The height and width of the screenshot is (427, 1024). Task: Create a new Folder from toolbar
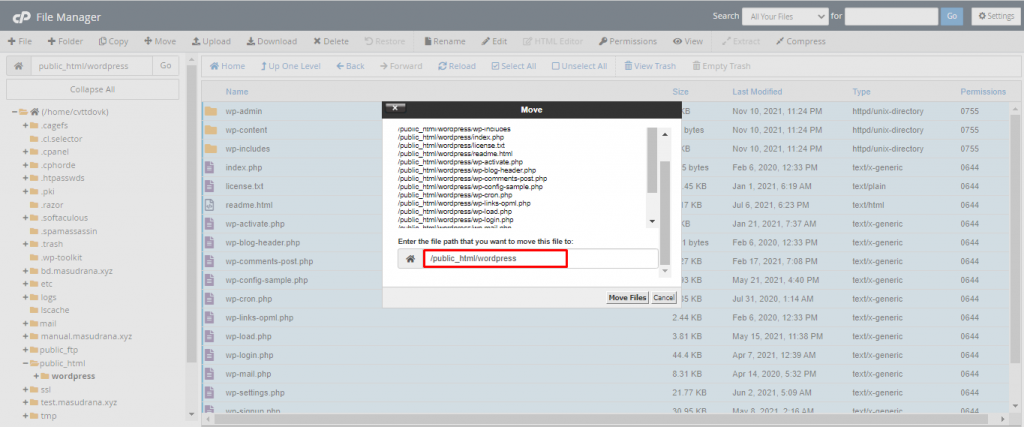pos(65,41)
